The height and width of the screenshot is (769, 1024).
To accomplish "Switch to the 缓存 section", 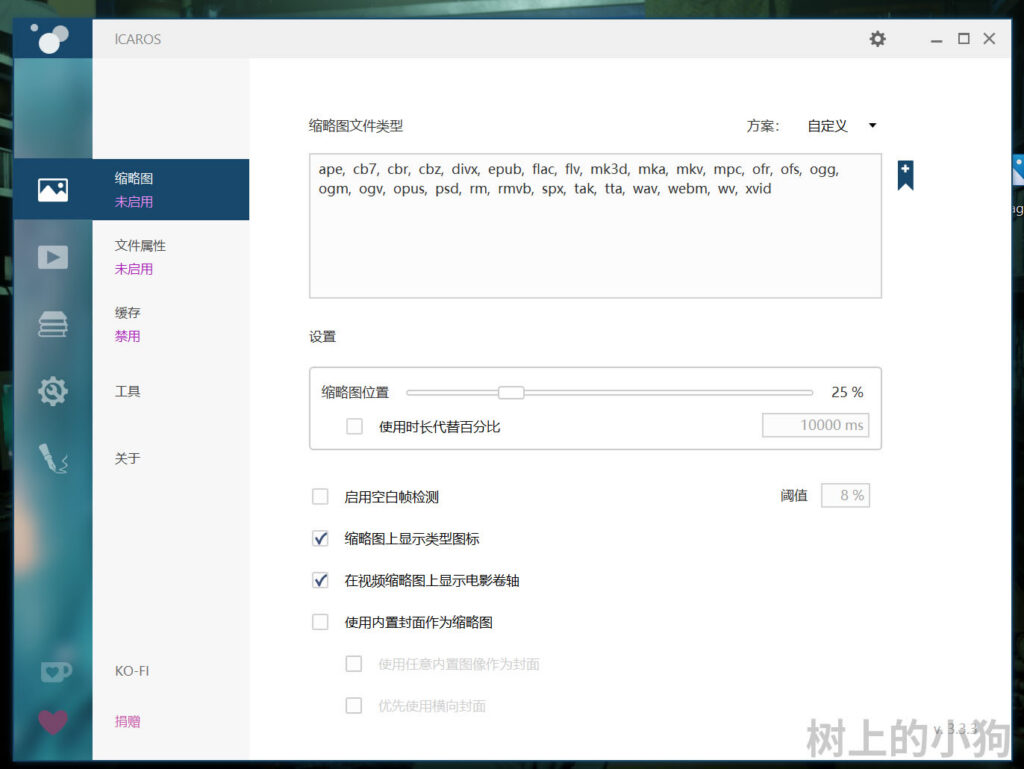I will 128,313.
